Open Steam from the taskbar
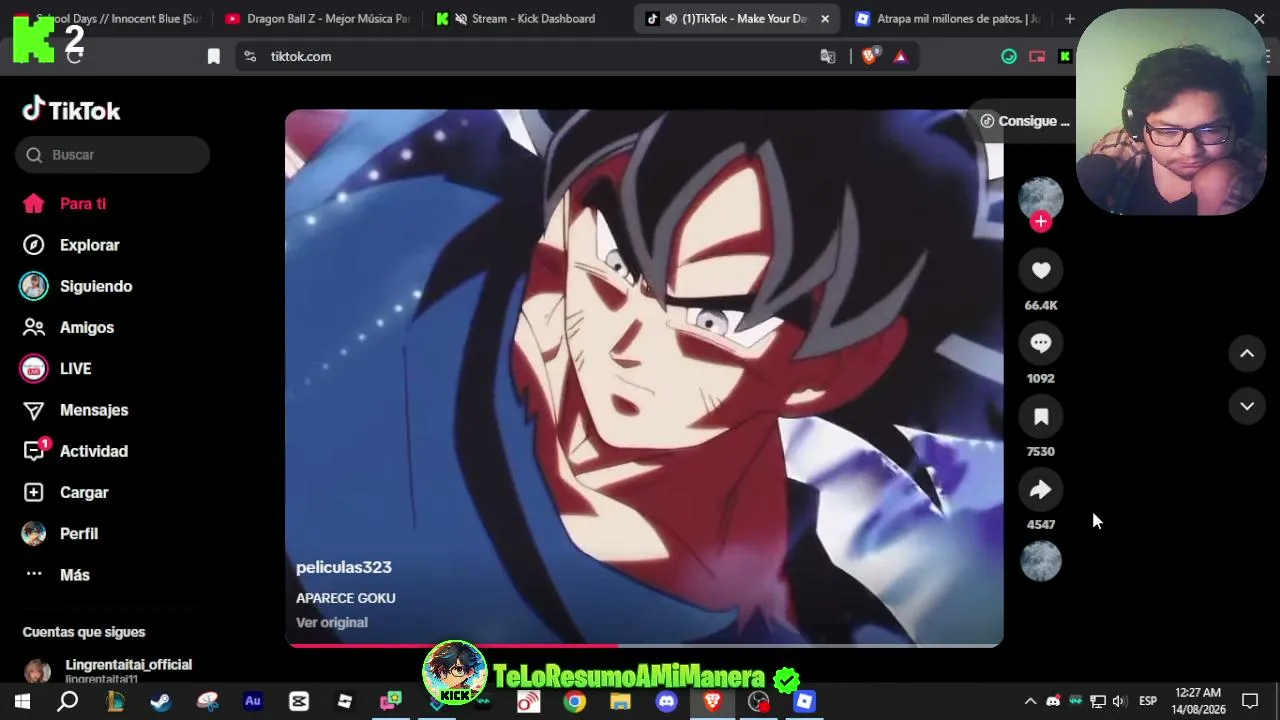 160,701
